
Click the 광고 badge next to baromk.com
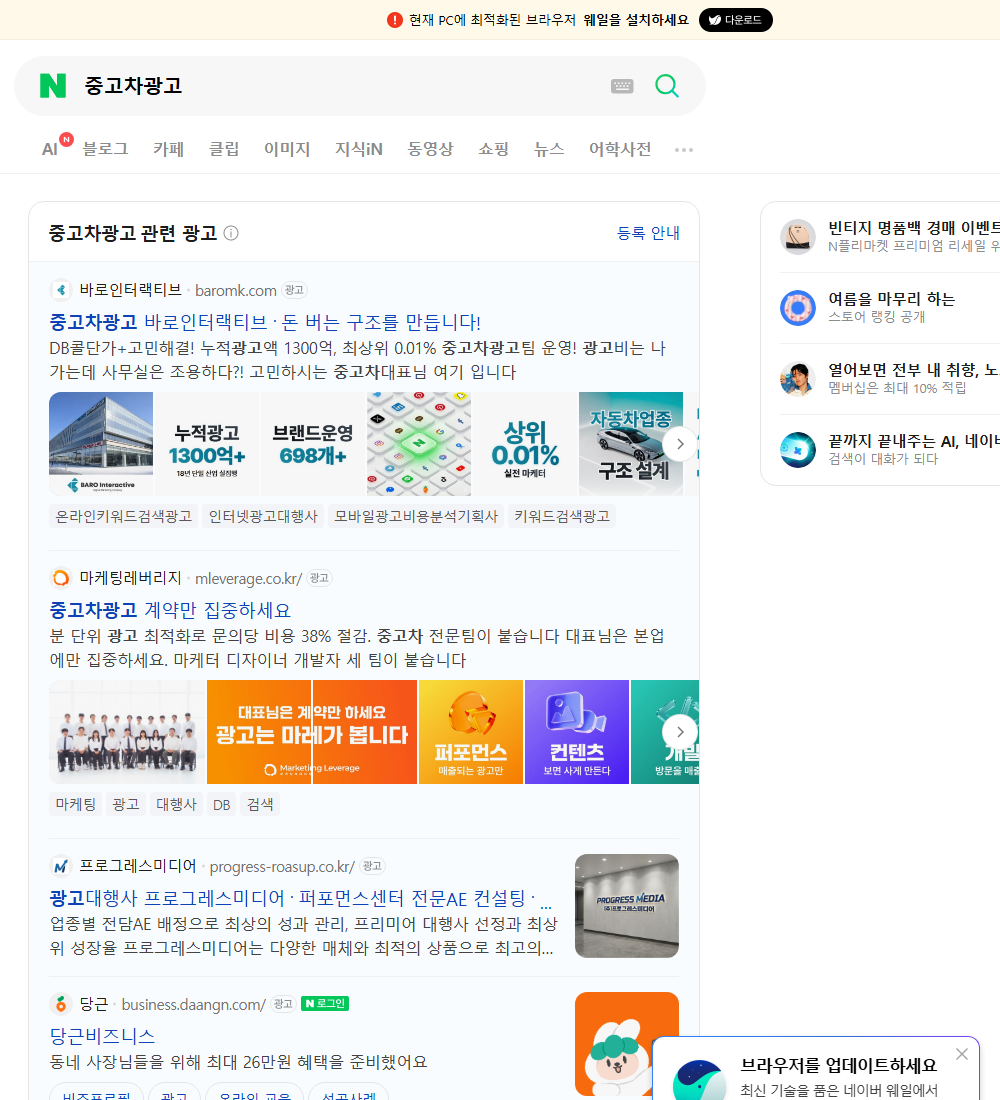point(294,290)
